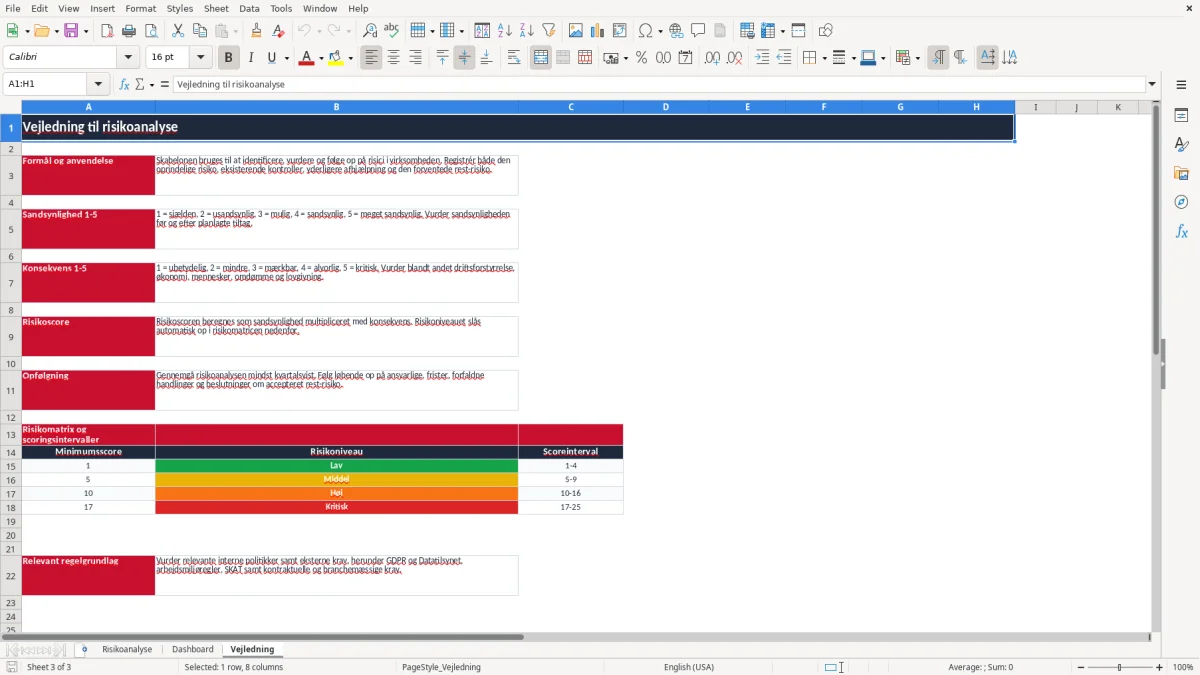This screenshot has width=1200, height=675.
Task: Click PageStyle_Vejledning in the status bar
Action: [x=441, y=667]
